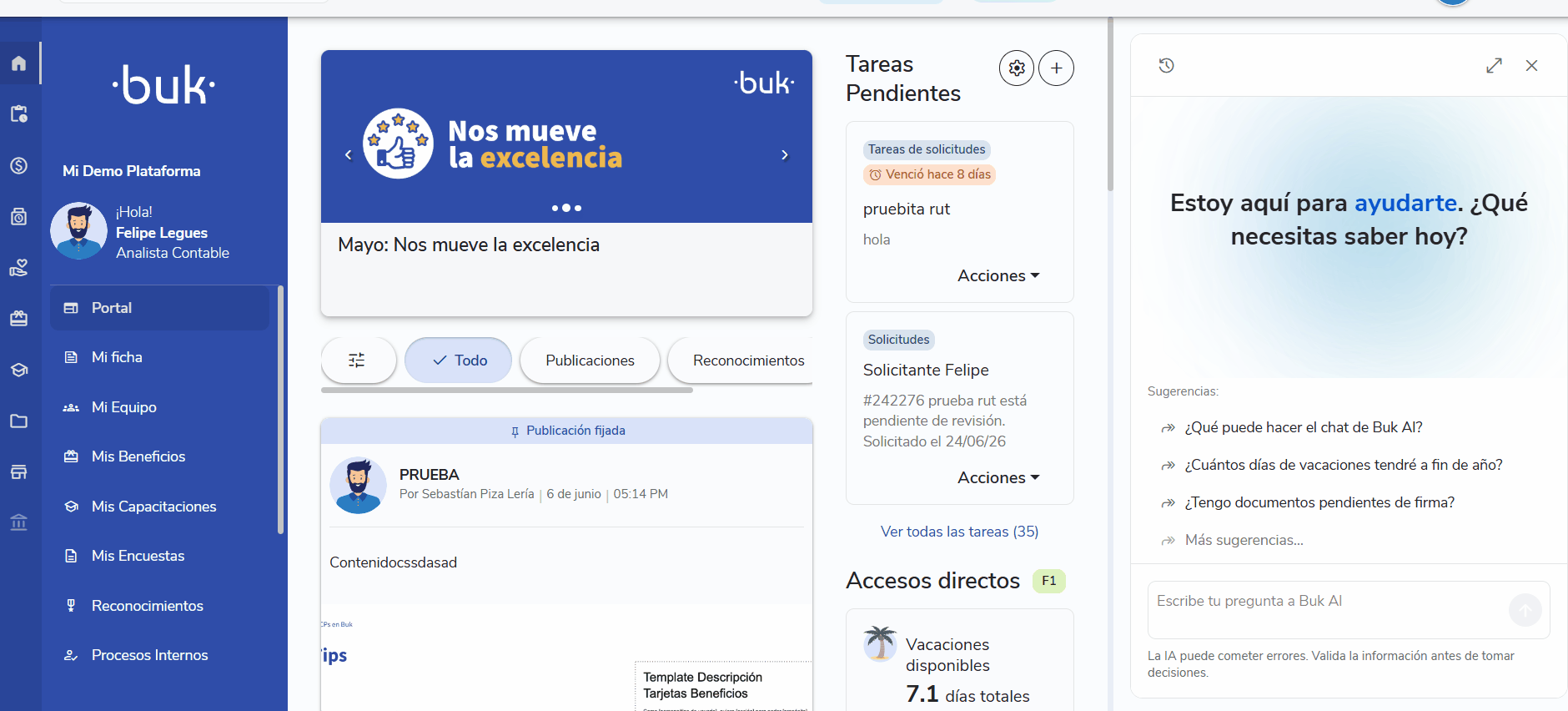
Task: Ask what the Buk AI chat can do
Action: 1304,427
